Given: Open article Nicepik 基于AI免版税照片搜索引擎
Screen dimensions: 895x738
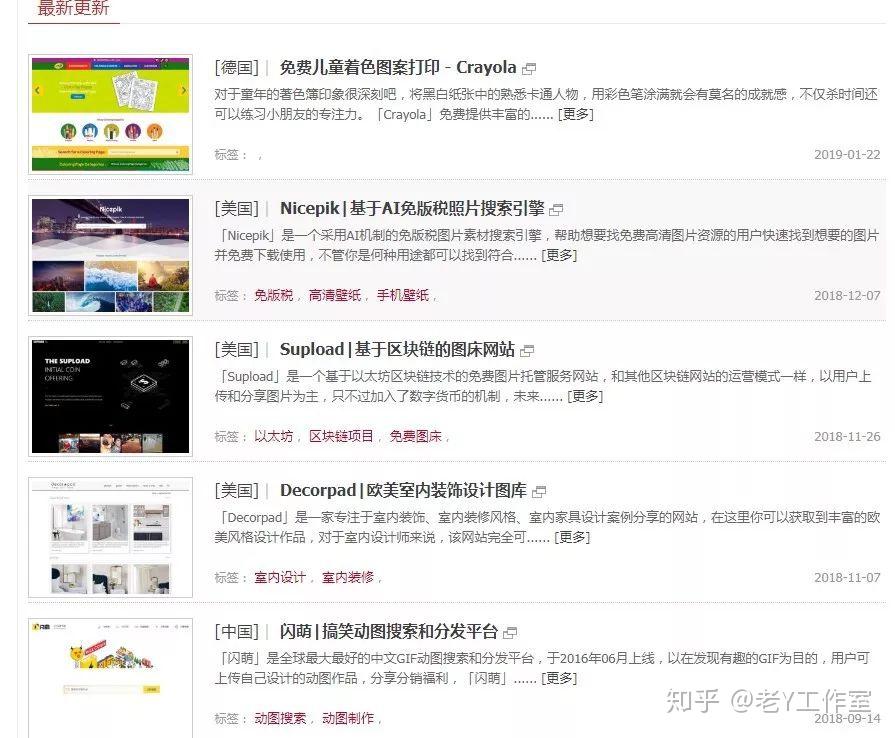Looking at the screenshot, I should coord(412,208).
